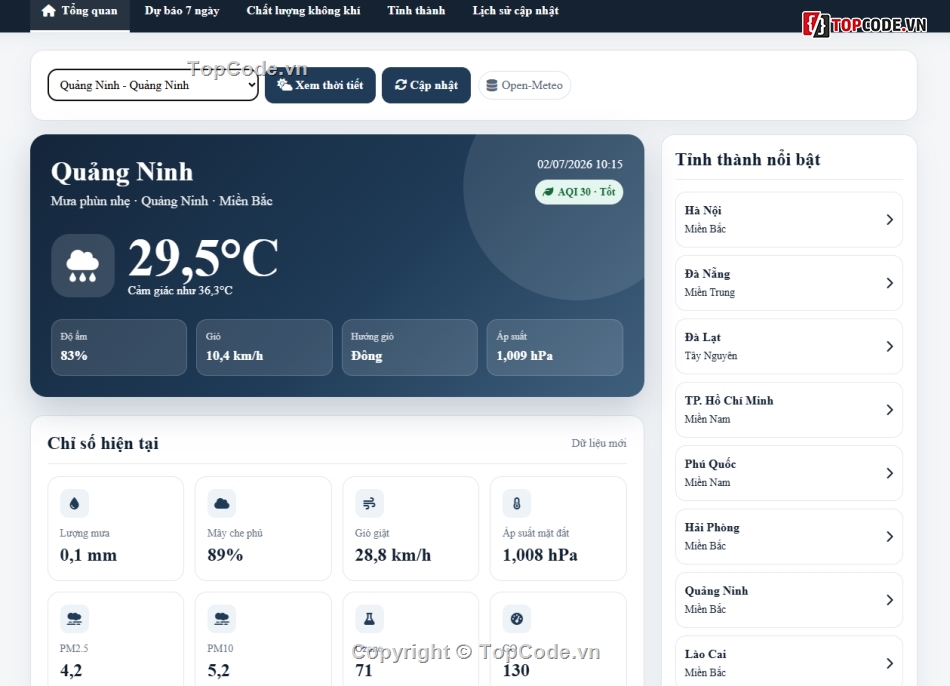Click the Áp suất 1,009 hPa tile
The width and height of the screenshot is (950, 686).
pos(555,347)
